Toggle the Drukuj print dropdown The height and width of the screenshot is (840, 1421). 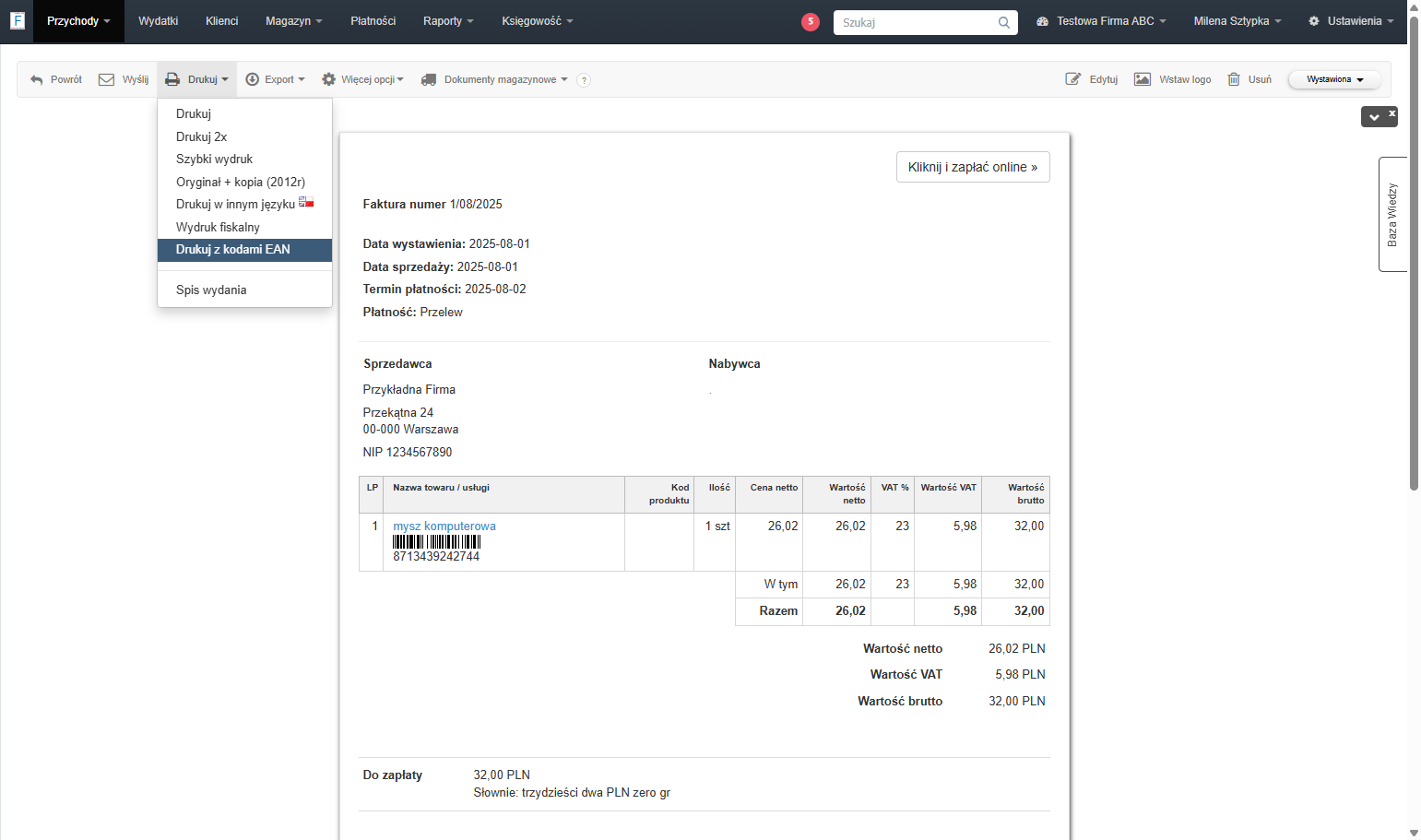click(196, 79)
